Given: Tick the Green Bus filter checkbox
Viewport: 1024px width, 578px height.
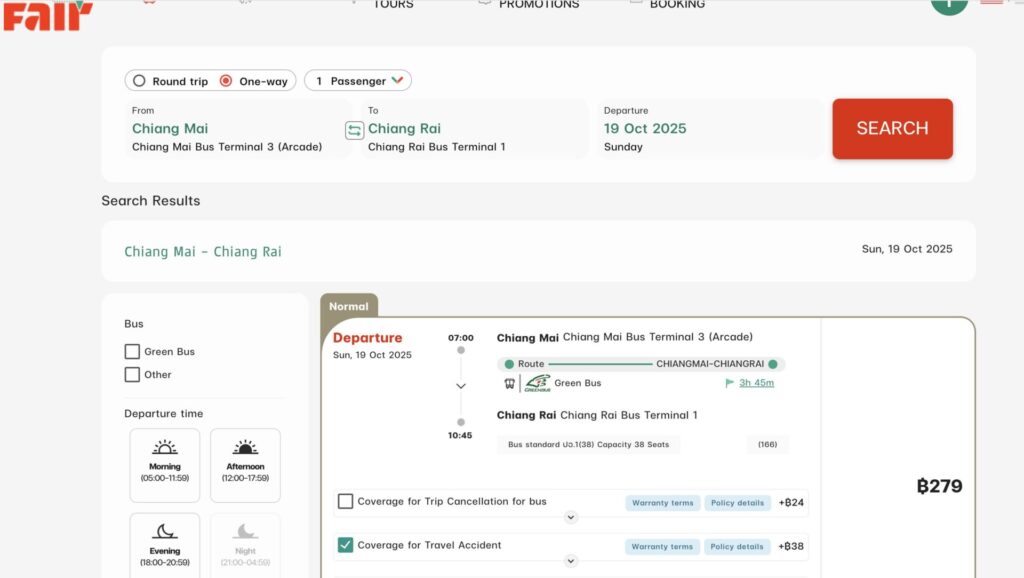Looking at the screenshot, I should click(x=132, y=352).
